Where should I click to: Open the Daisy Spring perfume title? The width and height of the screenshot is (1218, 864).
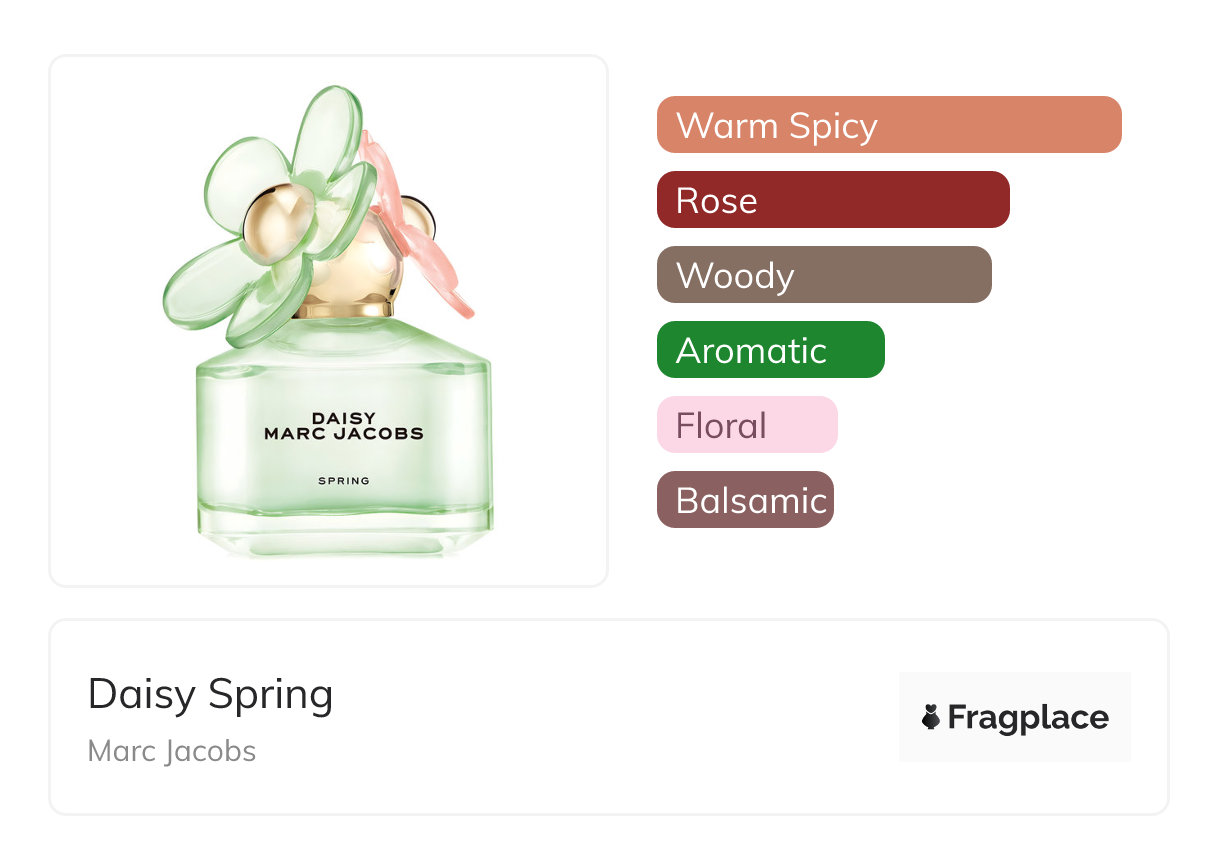pyautogui.click(x=210, y=694)
